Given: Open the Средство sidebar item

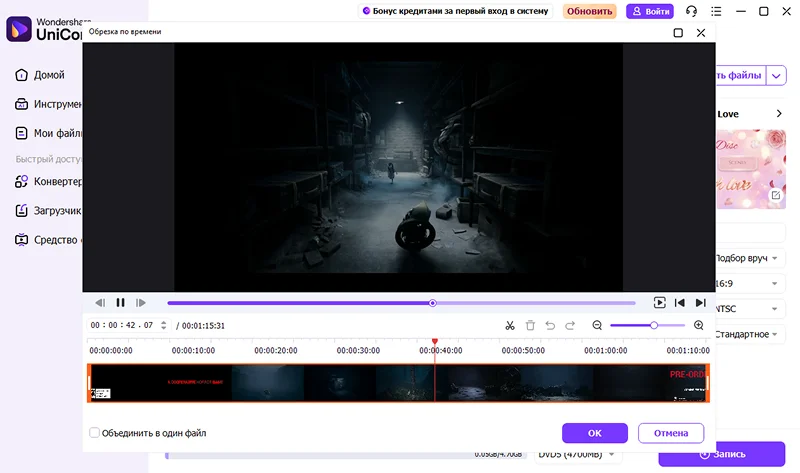Looking at the screenshot, I should coord(48,239).
